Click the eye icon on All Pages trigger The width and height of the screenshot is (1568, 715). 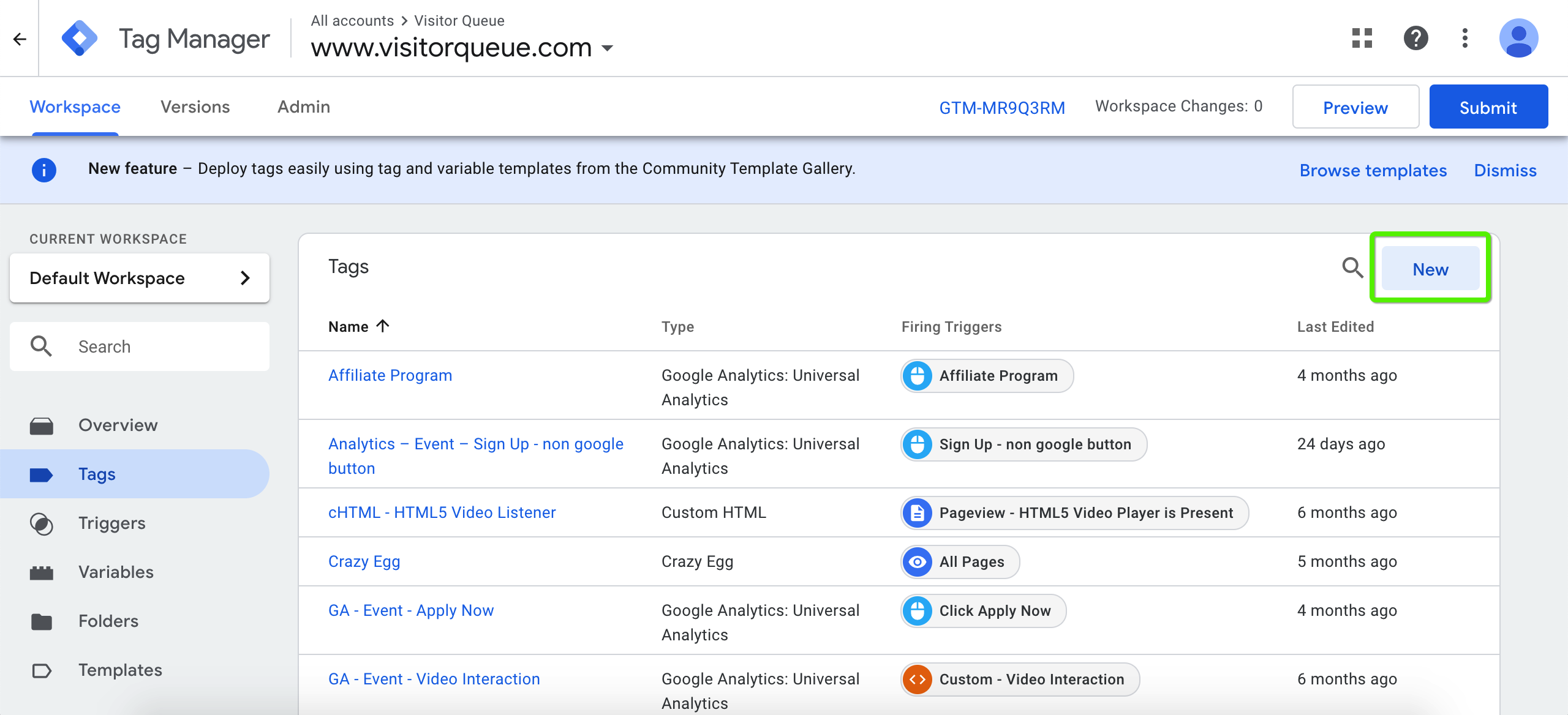918,562
